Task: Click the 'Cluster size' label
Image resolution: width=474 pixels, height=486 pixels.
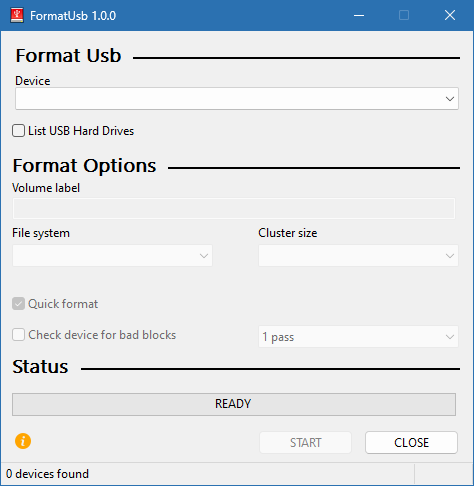Action: pos(288,233)
